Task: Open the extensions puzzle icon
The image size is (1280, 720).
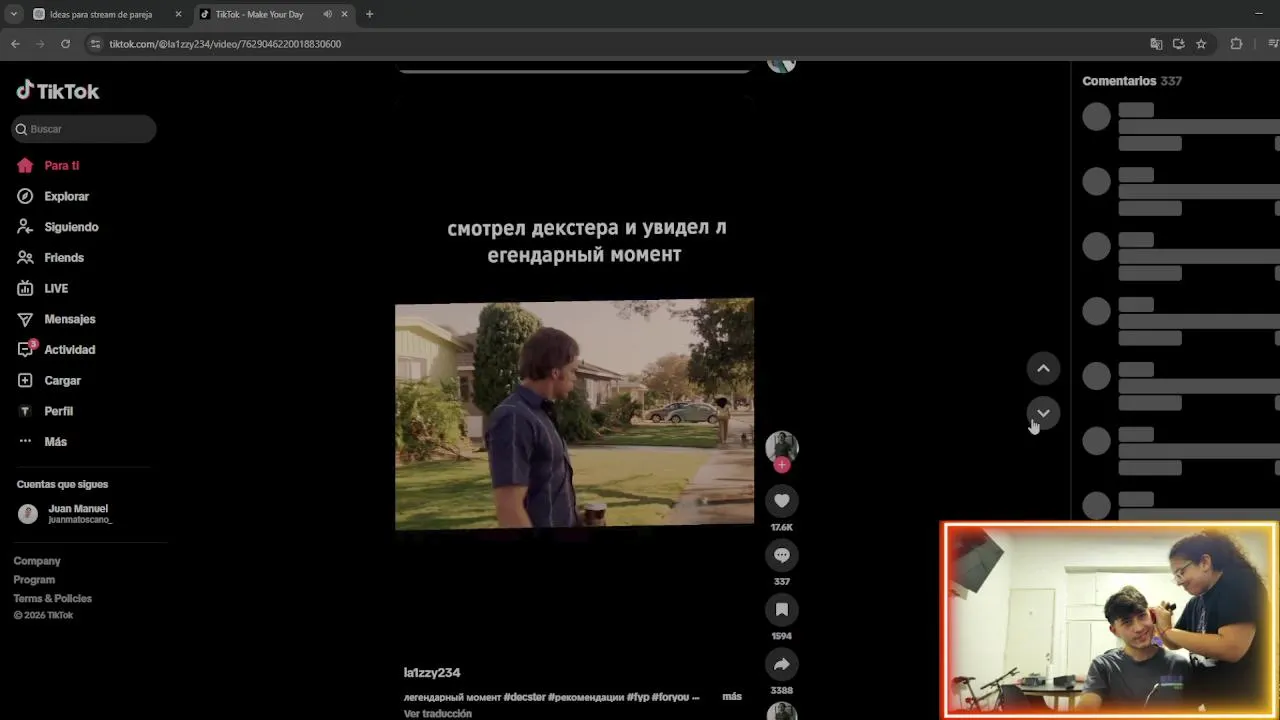Action: point(1236,44)
